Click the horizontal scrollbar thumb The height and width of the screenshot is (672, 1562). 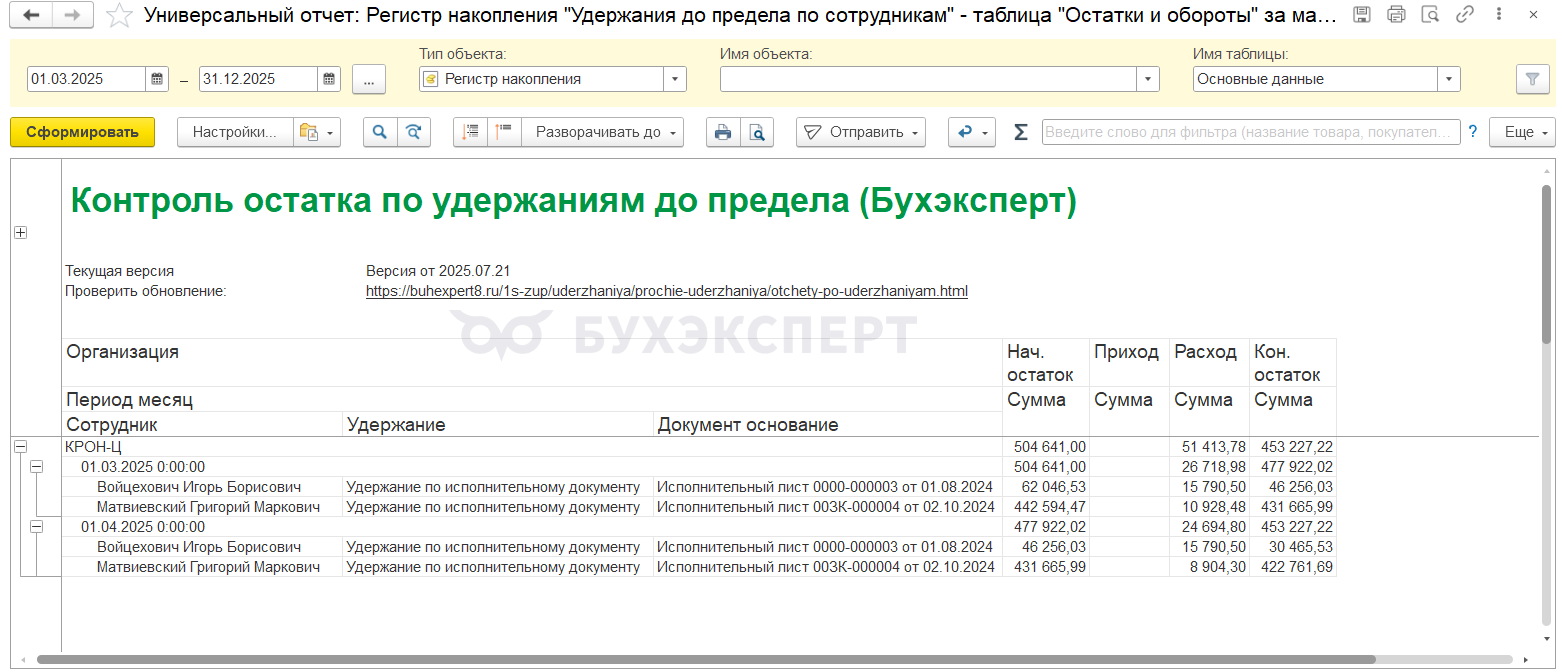pyautogui.click(x=706, y=659)
